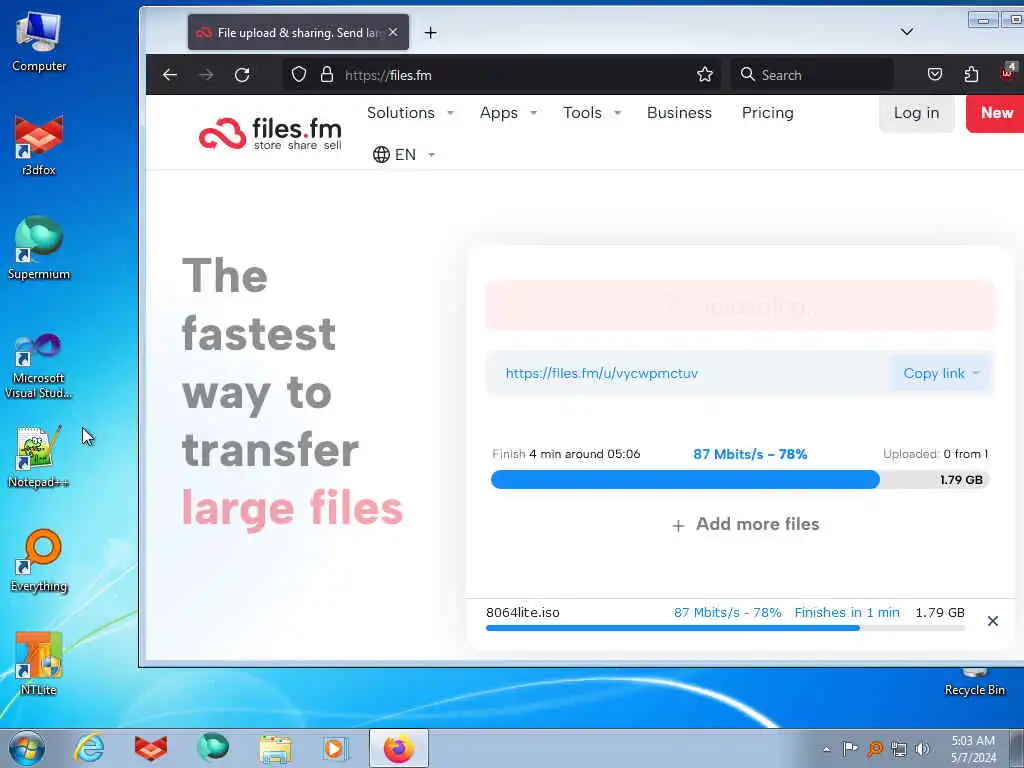Viewport: 1024px width, 768px height.
Task: Click the Log in button
Action: point(916,113)
